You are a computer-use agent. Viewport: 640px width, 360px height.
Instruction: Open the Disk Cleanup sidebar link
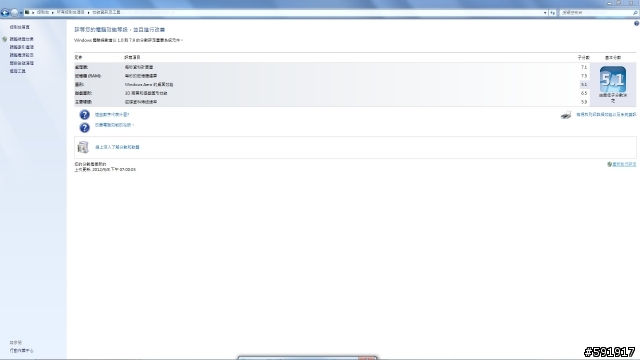[22, 63]
